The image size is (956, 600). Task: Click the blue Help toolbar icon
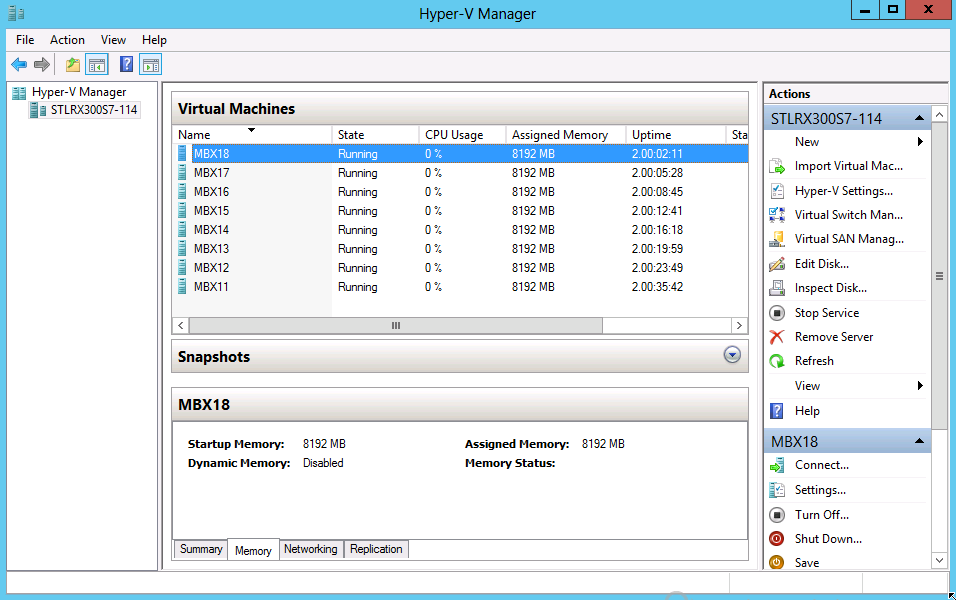pos(126,65)
